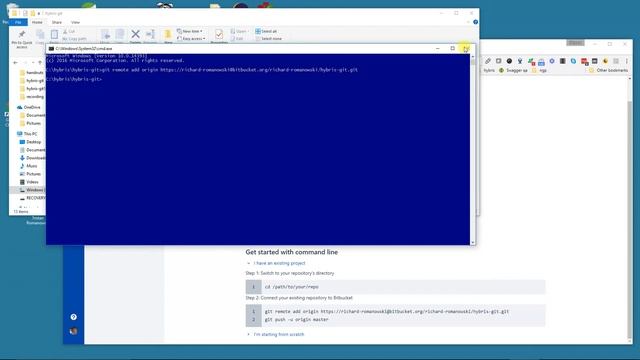Screen dimensions: 640x360
Task: Open the Explorer help question icon
Action: [x=476, y=22]
